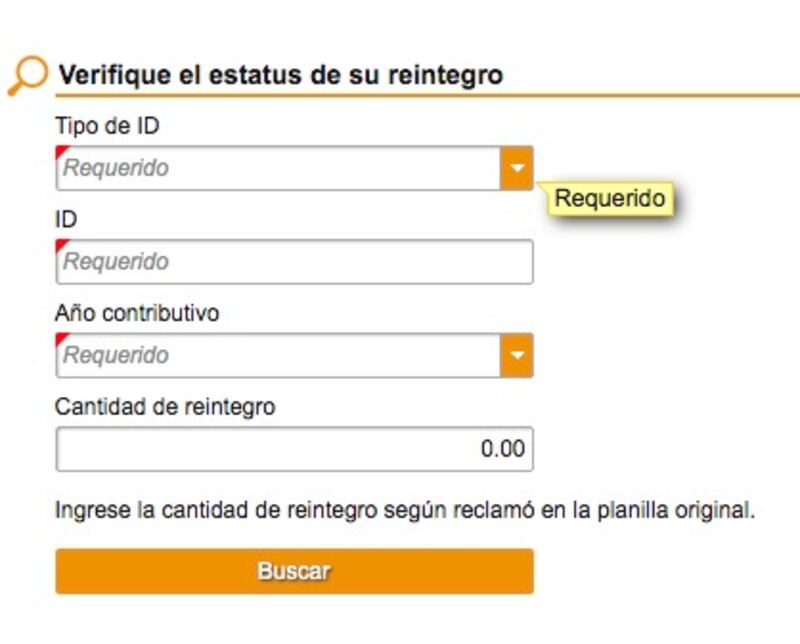Open the Tipo de ID dropdown arrow
Viewport: 800px width, 644px height.
[x=517, y=168]
